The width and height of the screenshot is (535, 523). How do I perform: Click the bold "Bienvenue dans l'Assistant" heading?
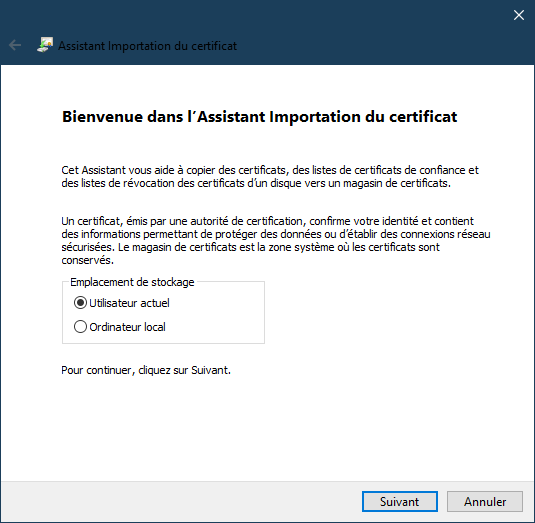pos(259,117)
